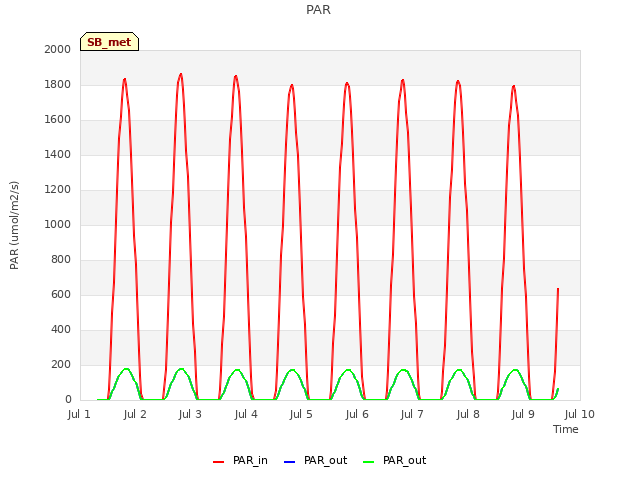Click the Jul 10 x-axis tick label
Image resolution: width=640 pixels, height=480 pixels.
tap(580, 414)
